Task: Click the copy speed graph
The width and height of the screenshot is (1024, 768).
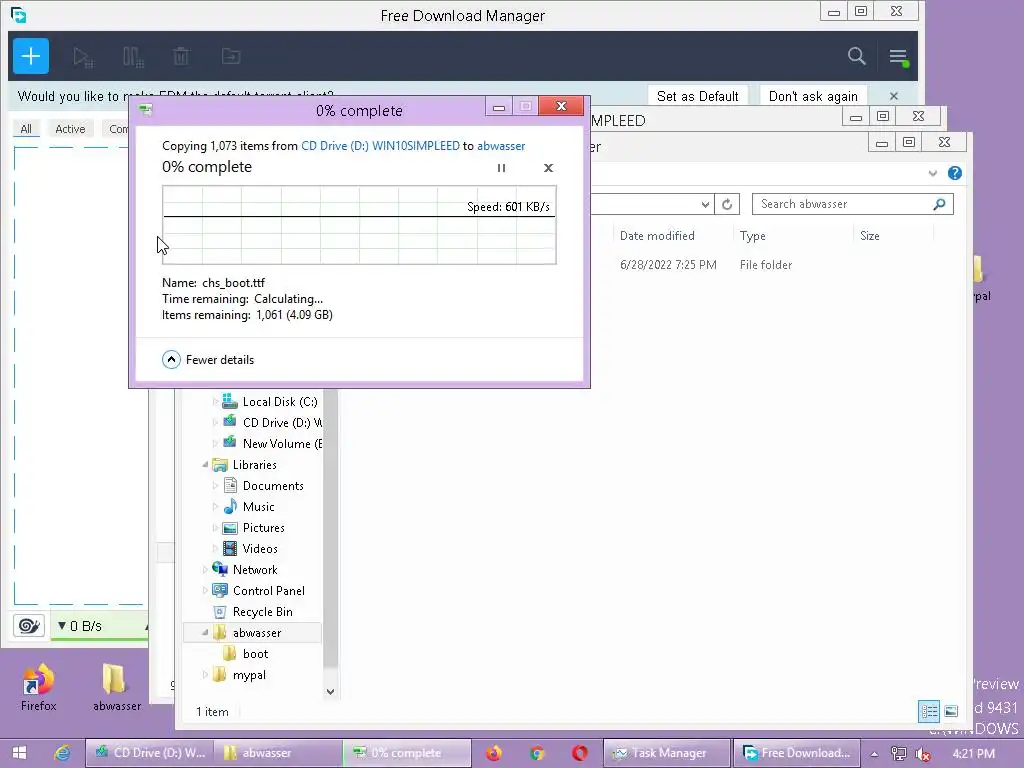Action: [x=359, y=225]
